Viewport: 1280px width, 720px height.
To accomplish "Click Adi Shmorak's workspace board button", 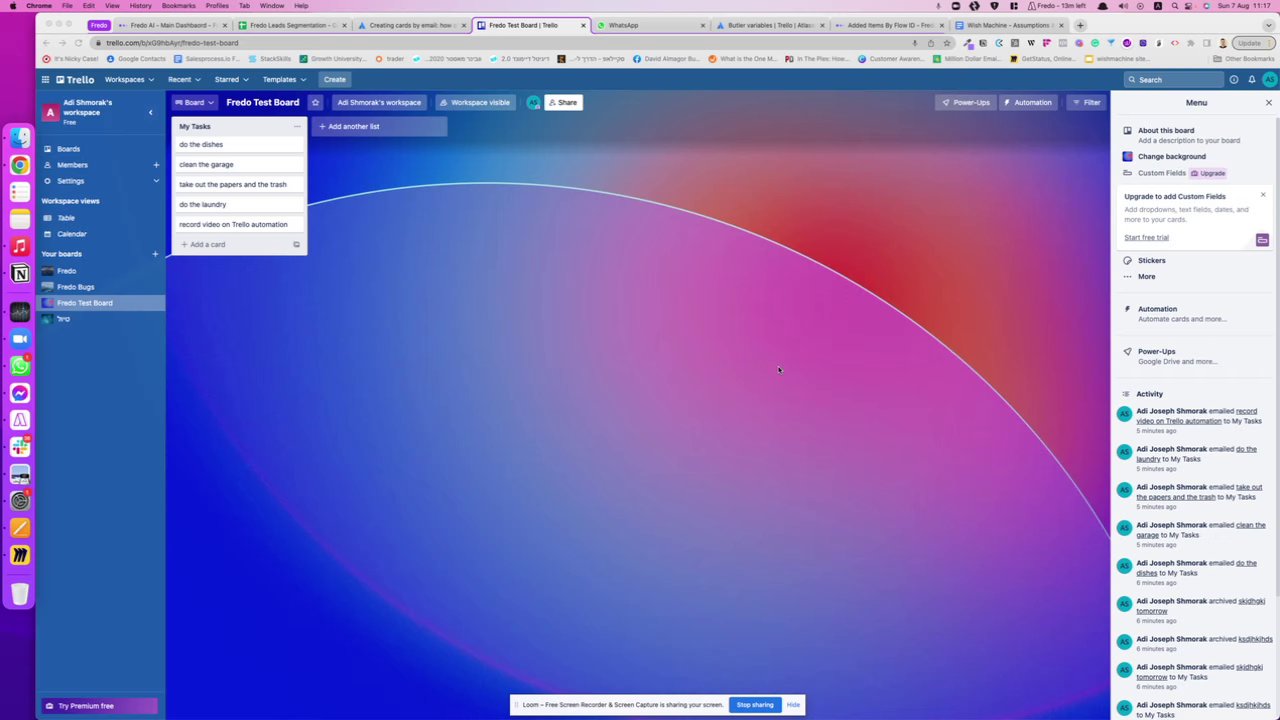I will [379, 102].
